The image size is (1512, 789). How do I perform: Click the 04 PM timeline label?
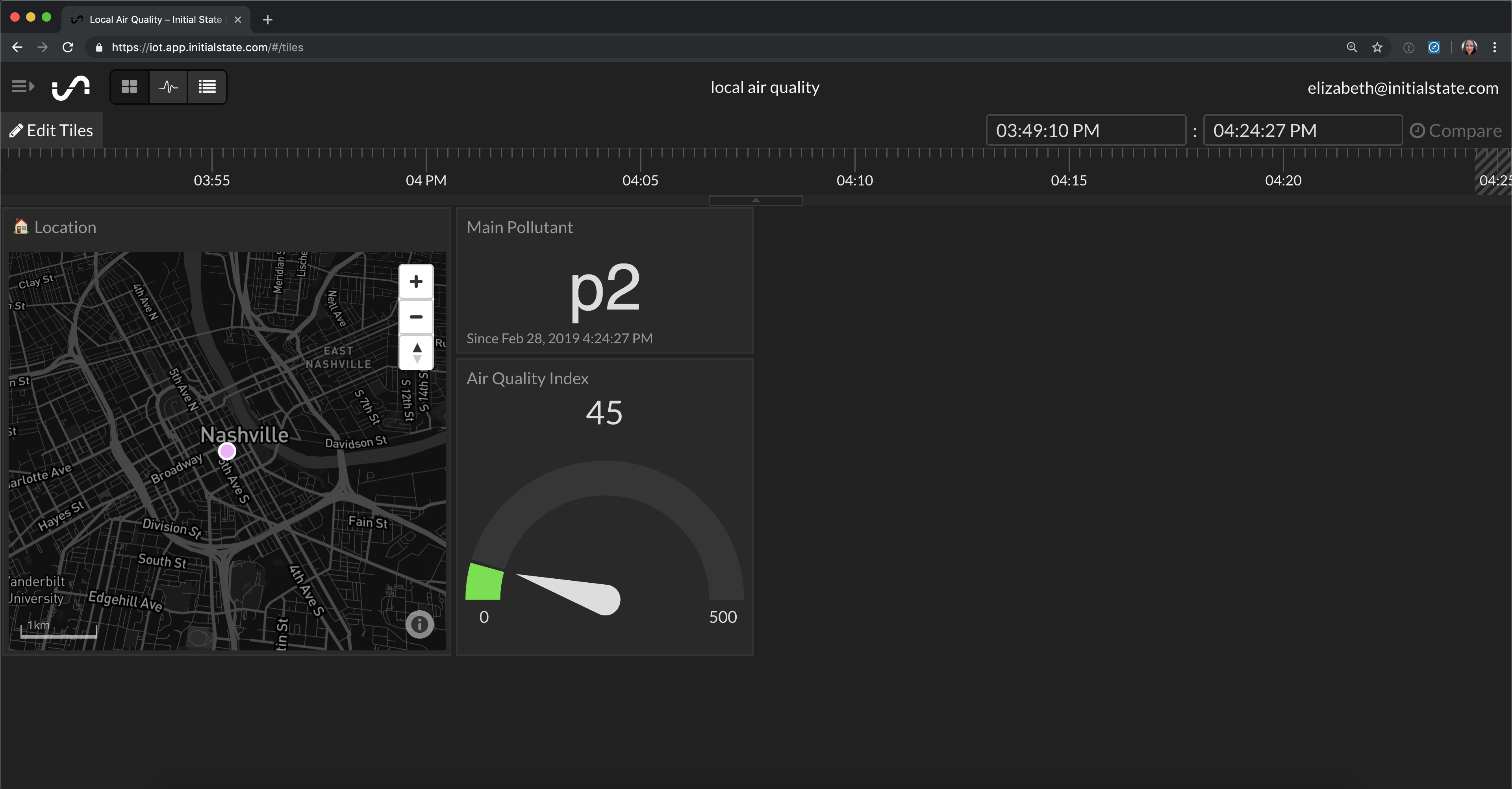point(424,180)
